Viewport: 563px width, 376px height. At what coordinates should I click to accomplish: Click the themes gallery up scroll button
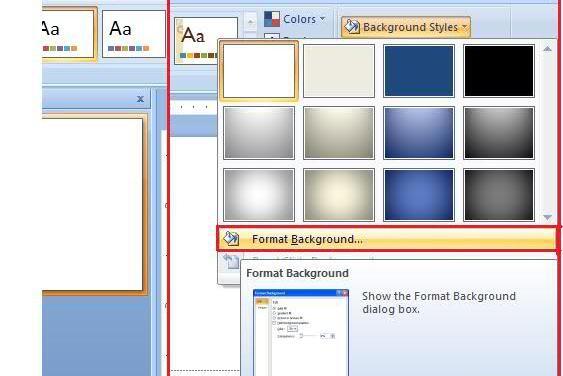[x=251, y=22]
